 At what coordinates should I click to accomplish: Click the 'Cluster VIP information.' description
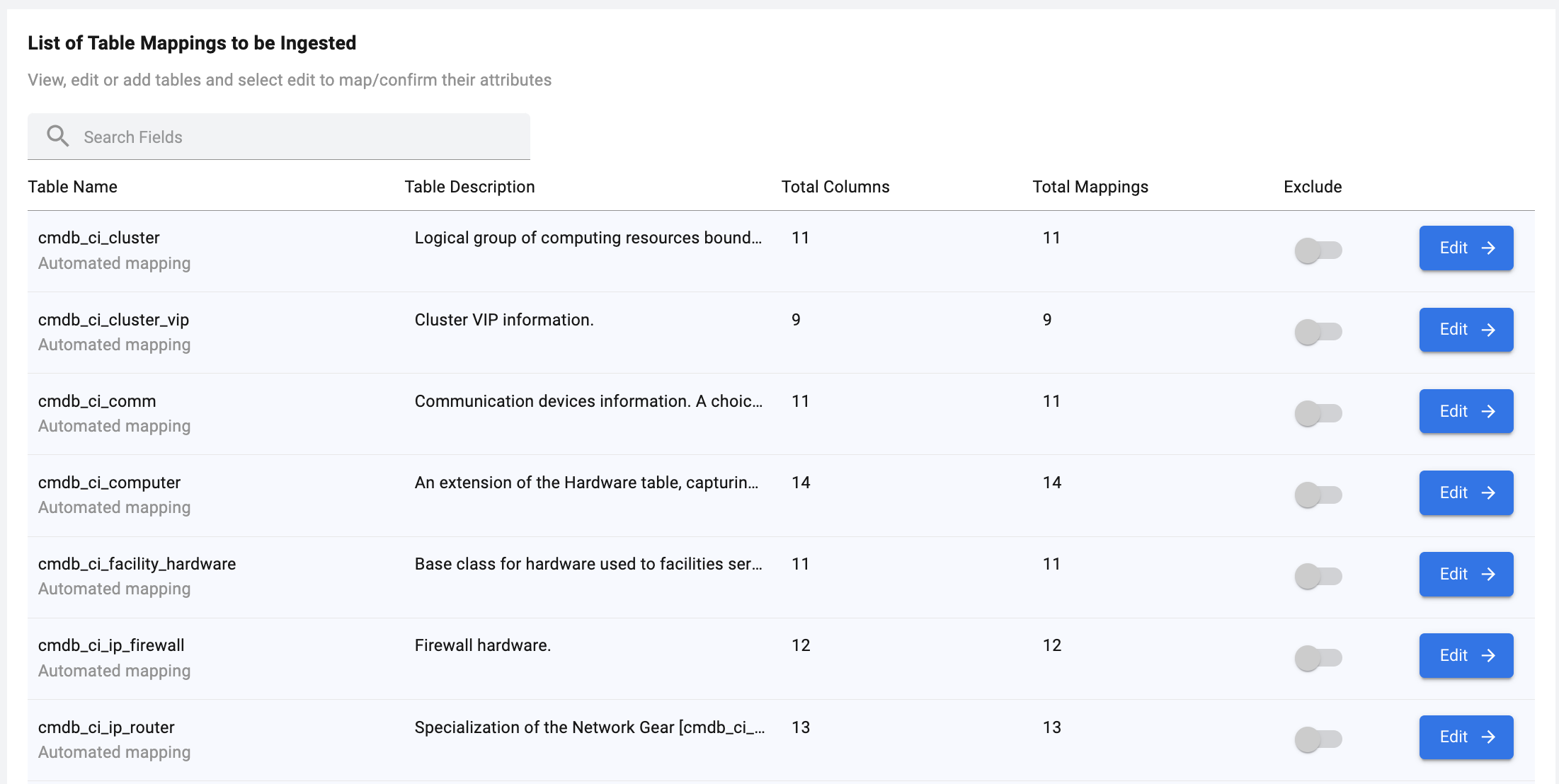(x=504, y=320)
